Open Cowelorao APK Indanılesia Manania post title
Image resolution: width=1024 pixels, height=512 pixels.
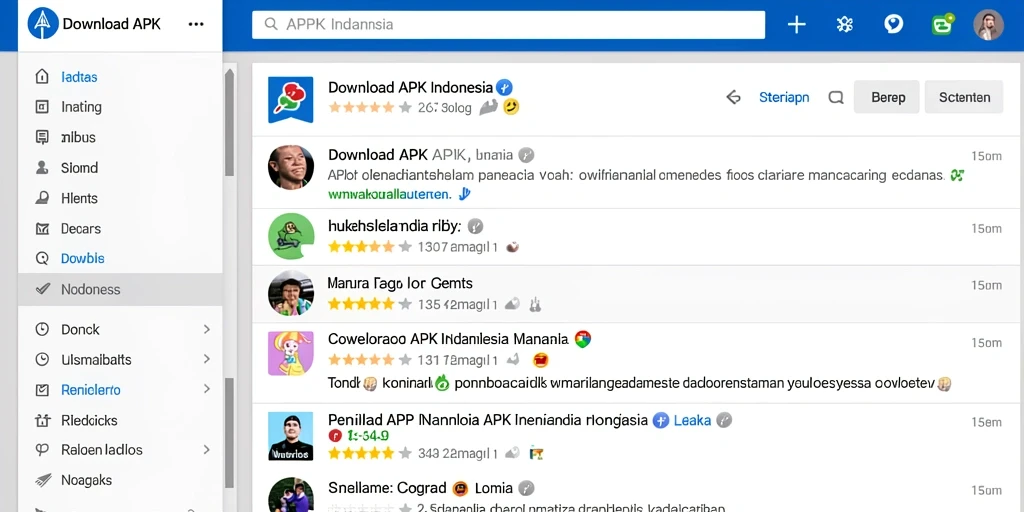[448, 340]
